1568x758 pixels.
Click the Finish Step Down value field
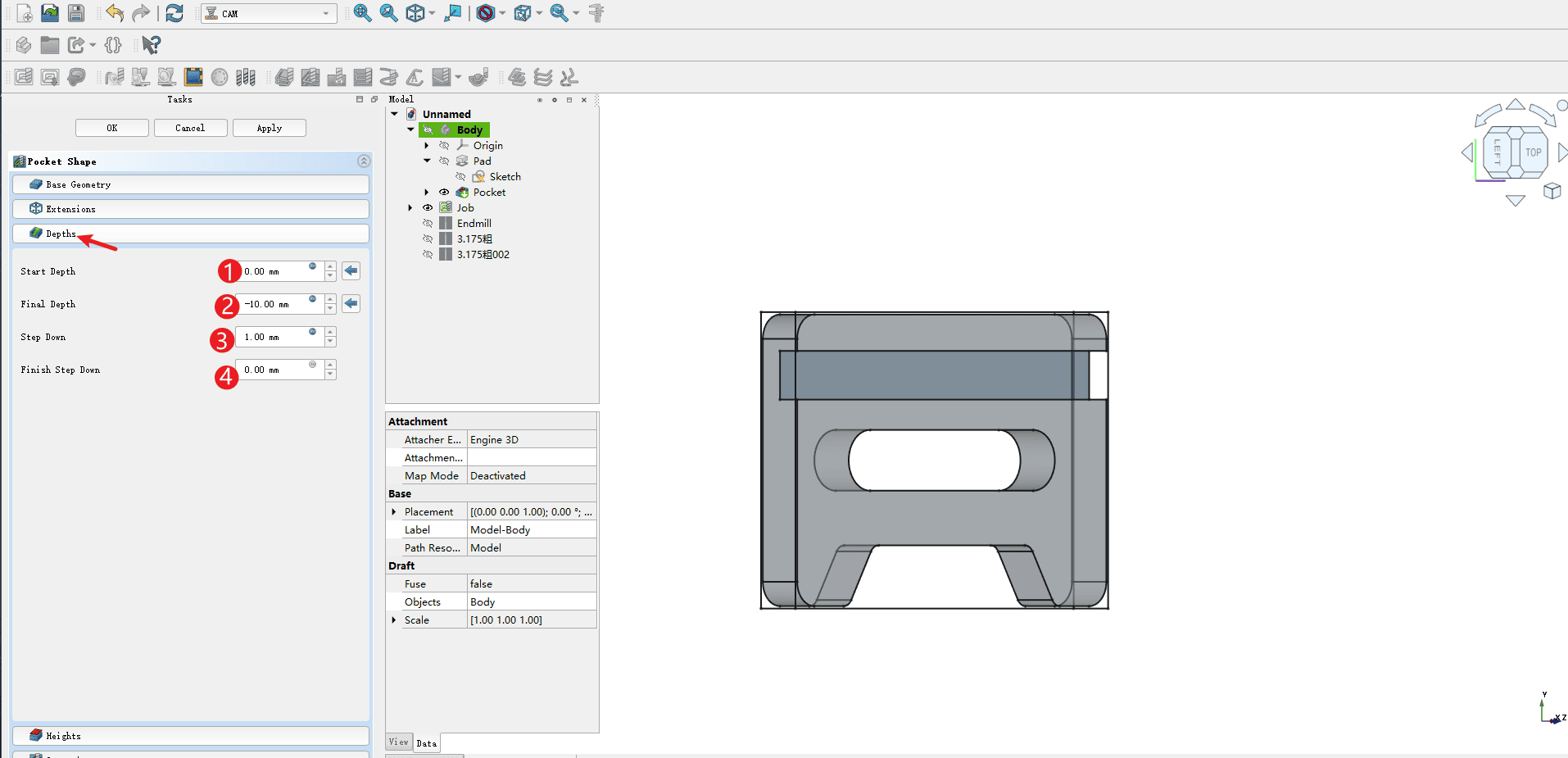pos(279,370)
